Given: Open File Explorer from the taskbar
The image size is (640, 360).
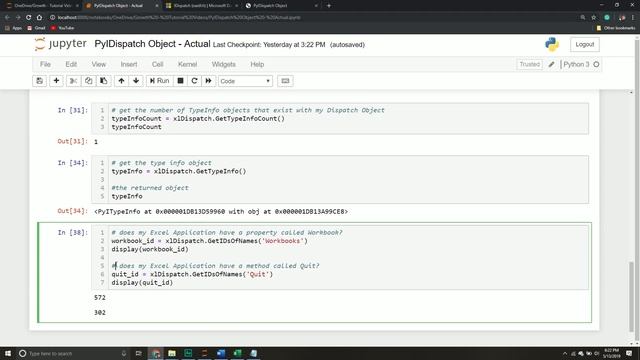Looking at the screenshot, I should tap(172, 353).
